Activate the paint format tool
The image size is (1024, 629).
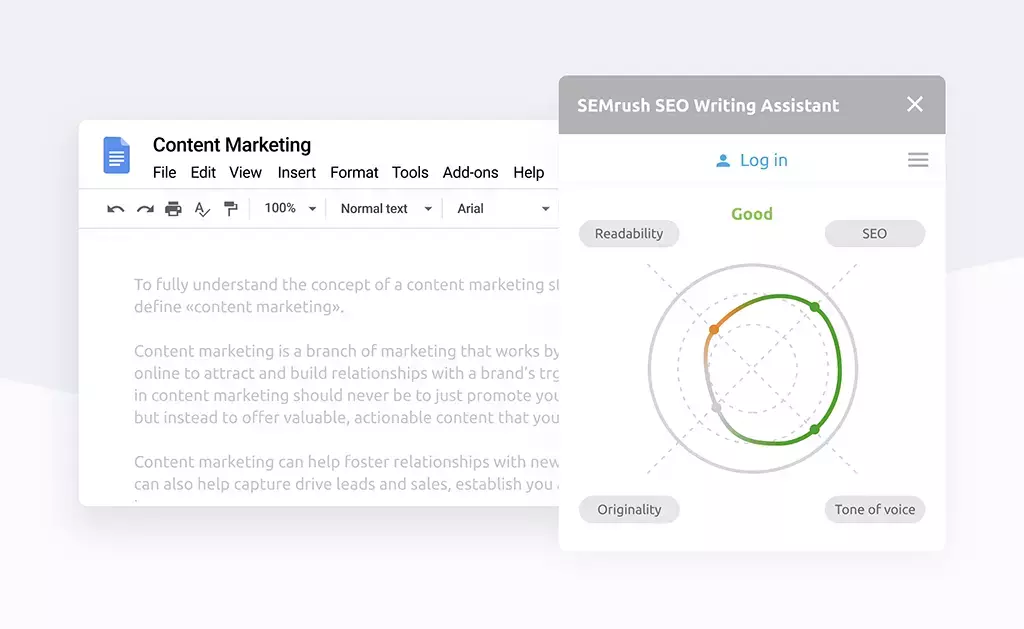pyautogui.click(x=231, y=209)
